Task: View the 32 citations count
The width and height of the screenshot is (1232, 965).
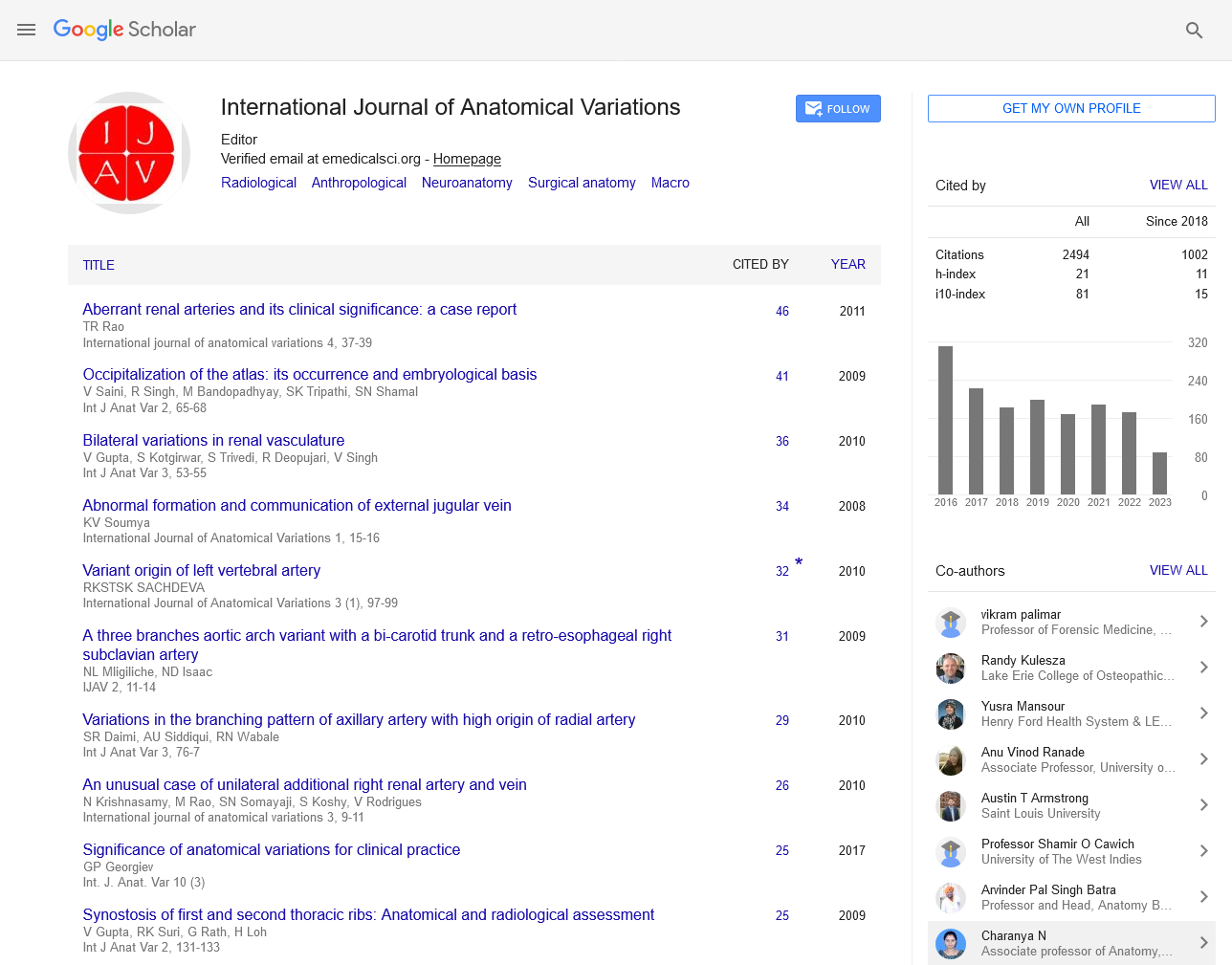Action: [782, 571]
